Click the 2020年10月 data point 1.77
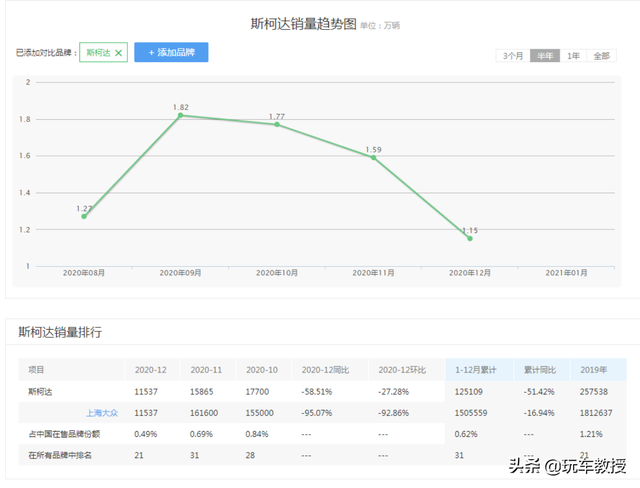Image resolution: width=640 pixels, height=488 pixels. (x=277, y=124)
